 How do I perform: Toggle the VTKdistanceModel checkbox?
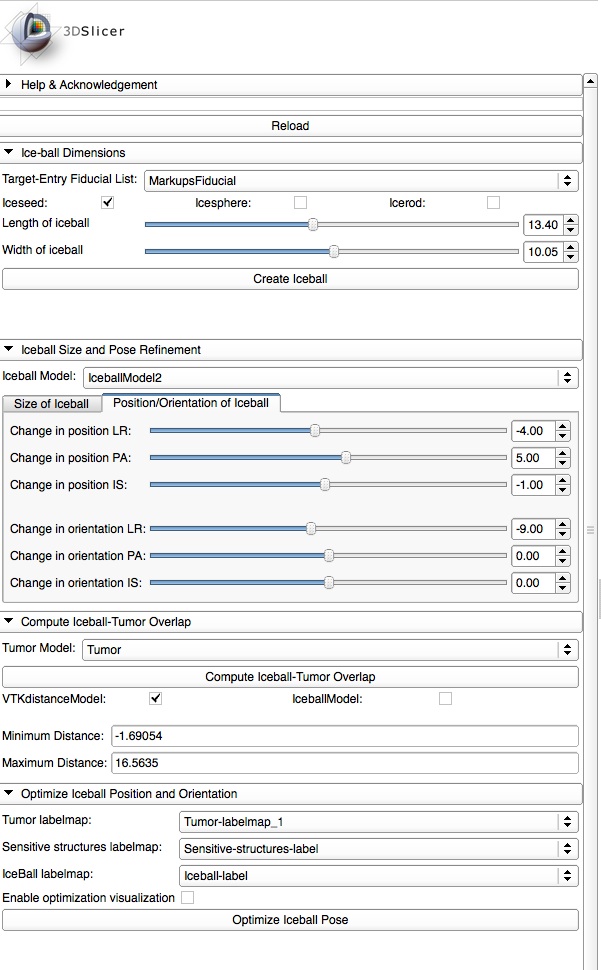pos(155,698)
